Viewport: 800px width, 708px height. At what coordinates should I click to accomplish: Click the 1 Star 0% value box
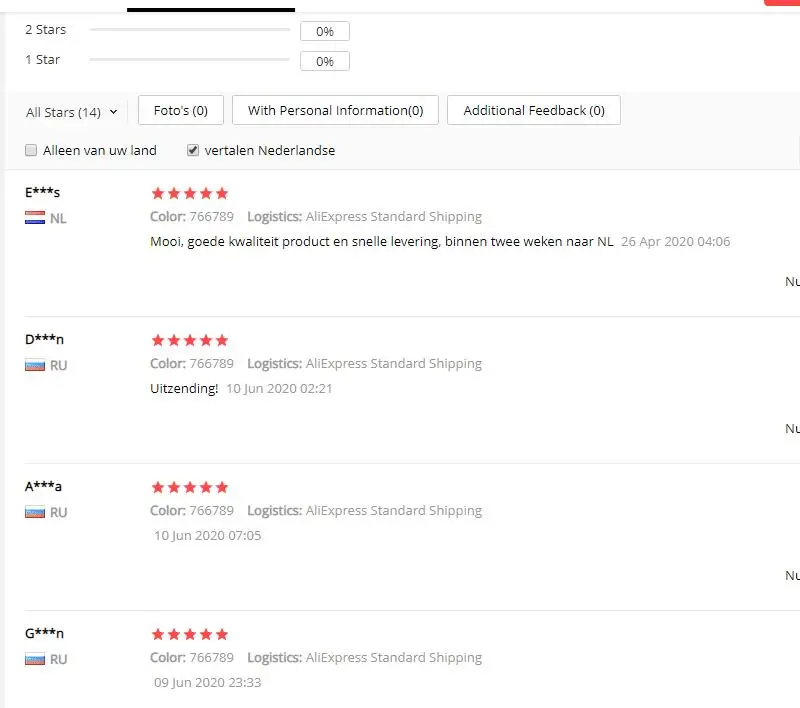pos(325,61)
